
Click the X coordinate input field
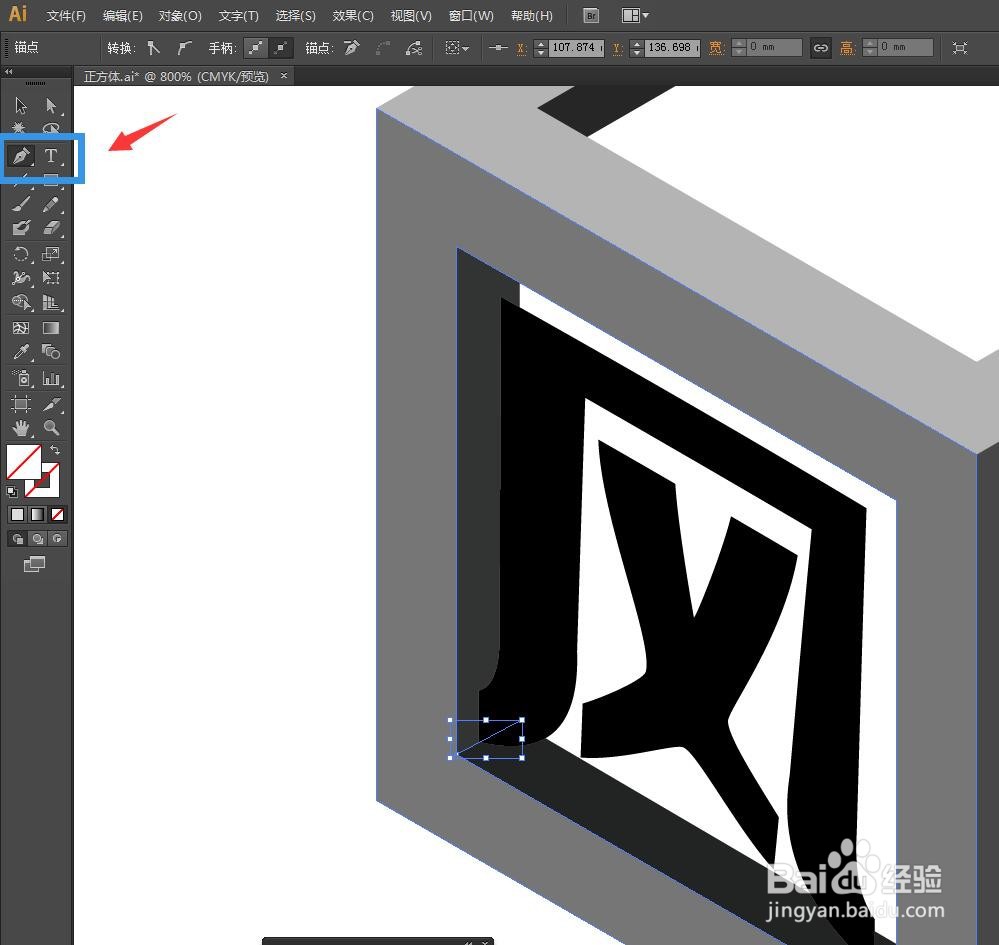click(x=575, y=47)
